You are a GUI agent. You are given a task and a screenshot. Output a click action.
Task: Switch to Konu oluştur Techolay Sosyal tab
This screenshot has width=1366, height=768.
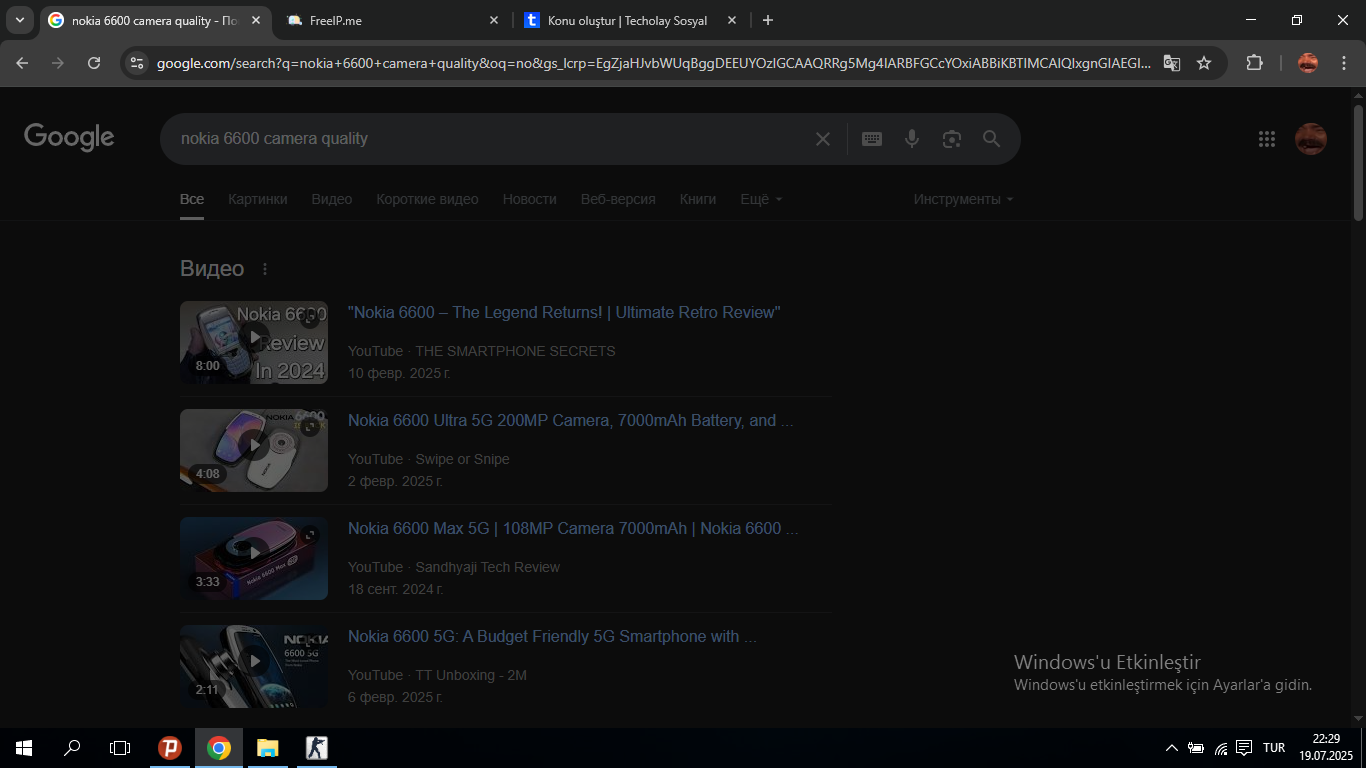click(627, 20)
